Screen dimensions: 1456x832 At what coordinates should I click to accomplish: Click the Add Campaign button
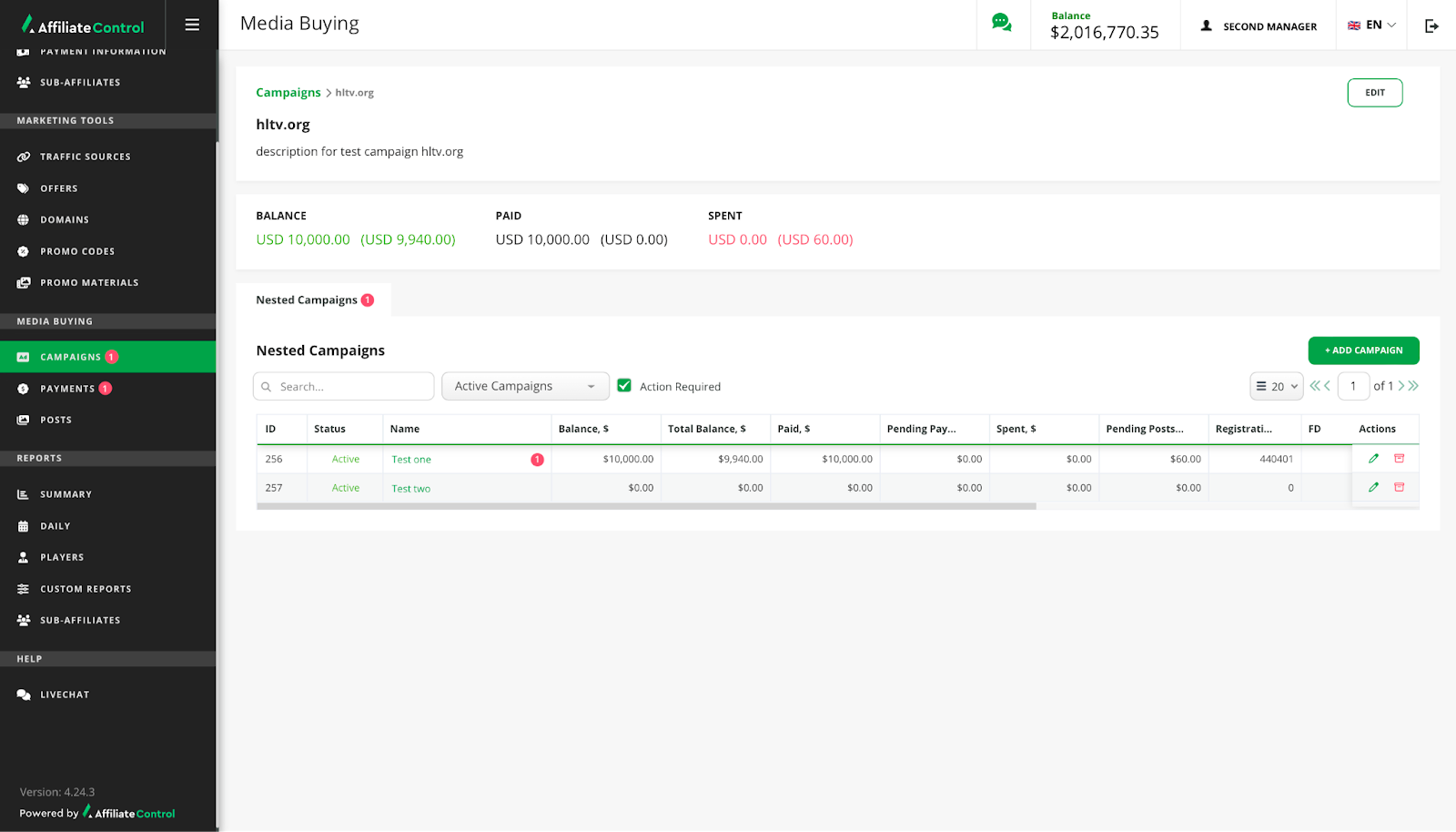(x=1362, y=350)
